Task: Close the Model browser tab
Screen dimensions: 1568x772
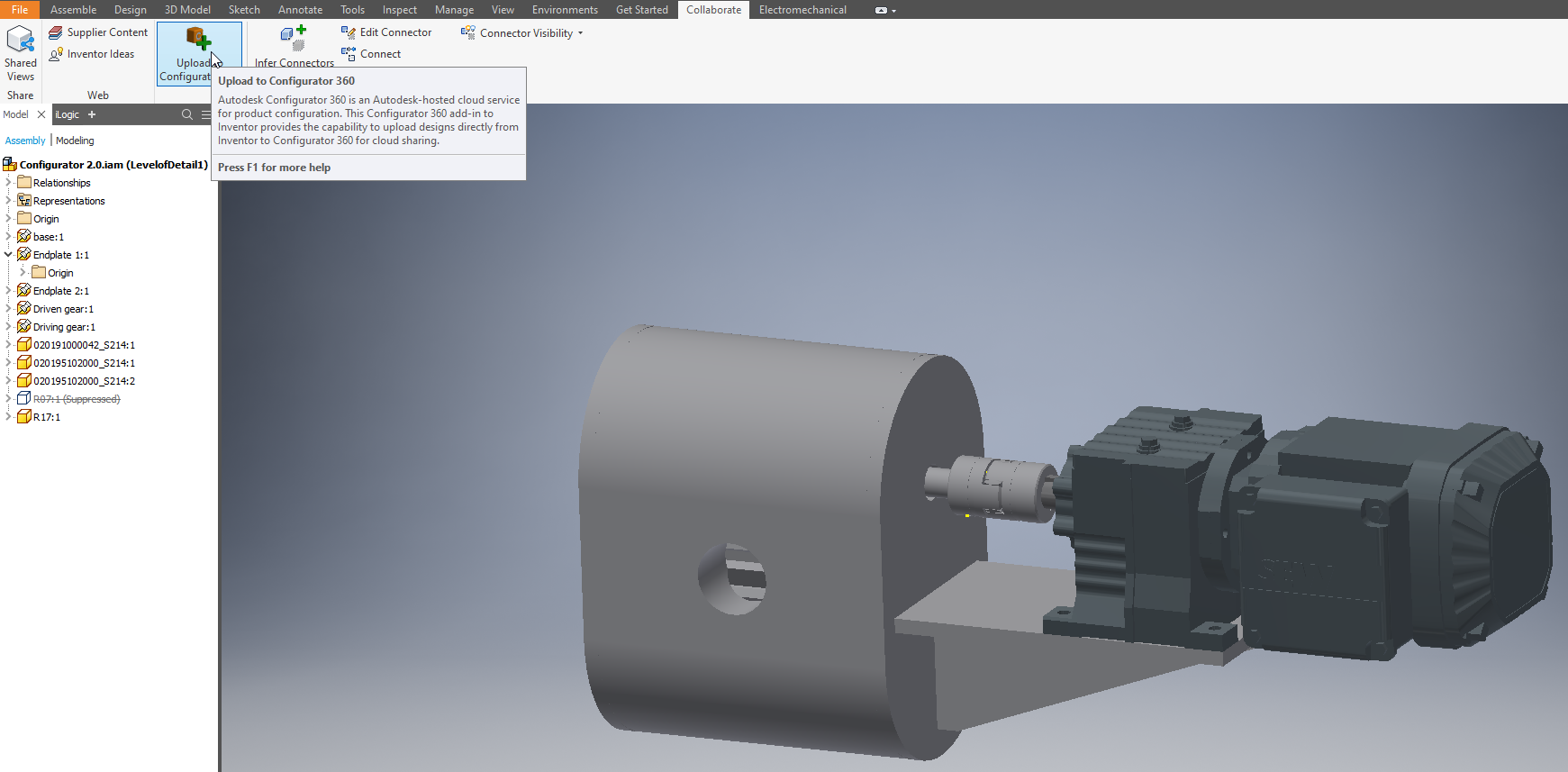Action: (x=41, y=114)
